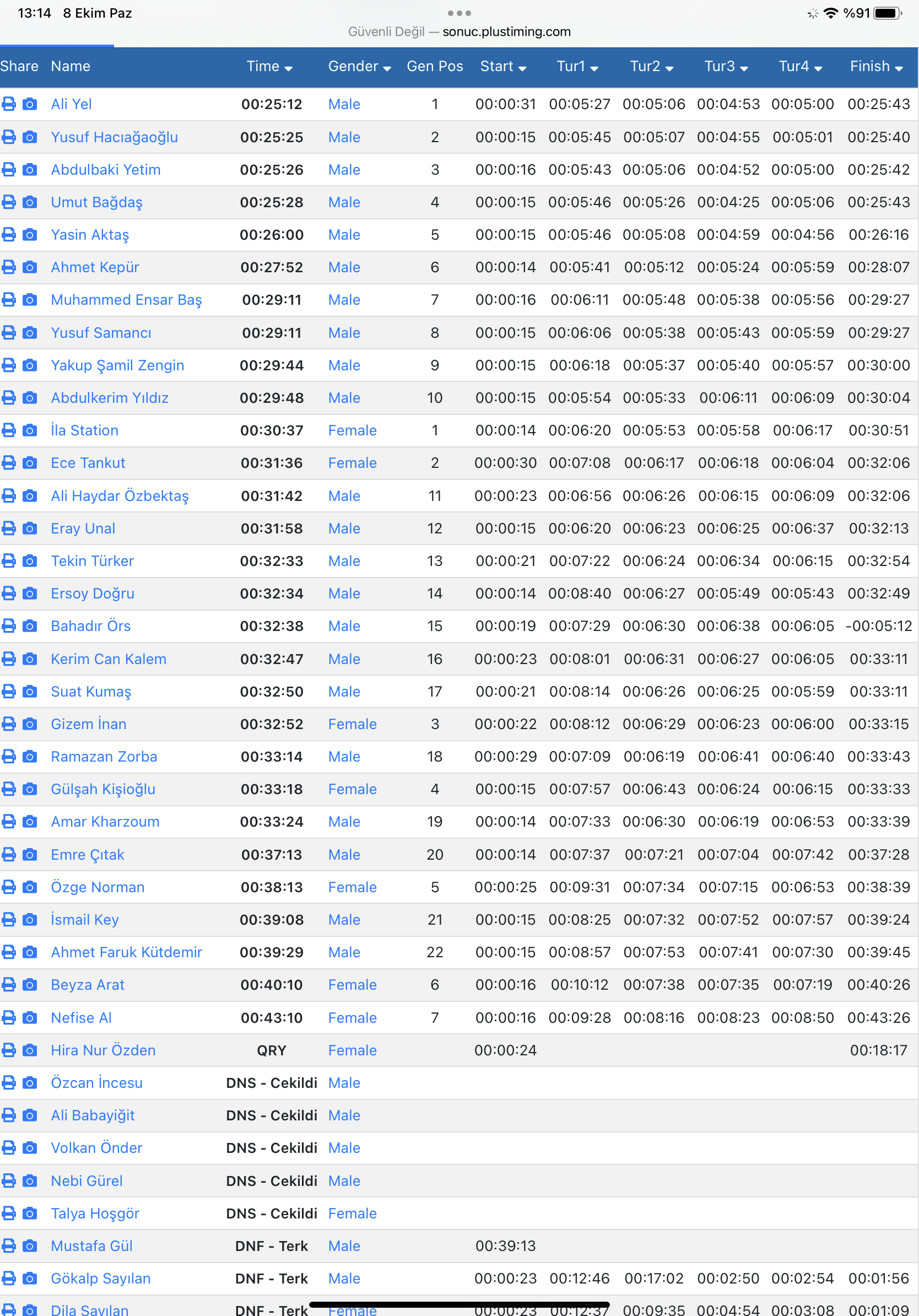The image size is (919, 1316).
Task: Click camera icon next to Nefise Al
Action: [x=30, y=1017]
